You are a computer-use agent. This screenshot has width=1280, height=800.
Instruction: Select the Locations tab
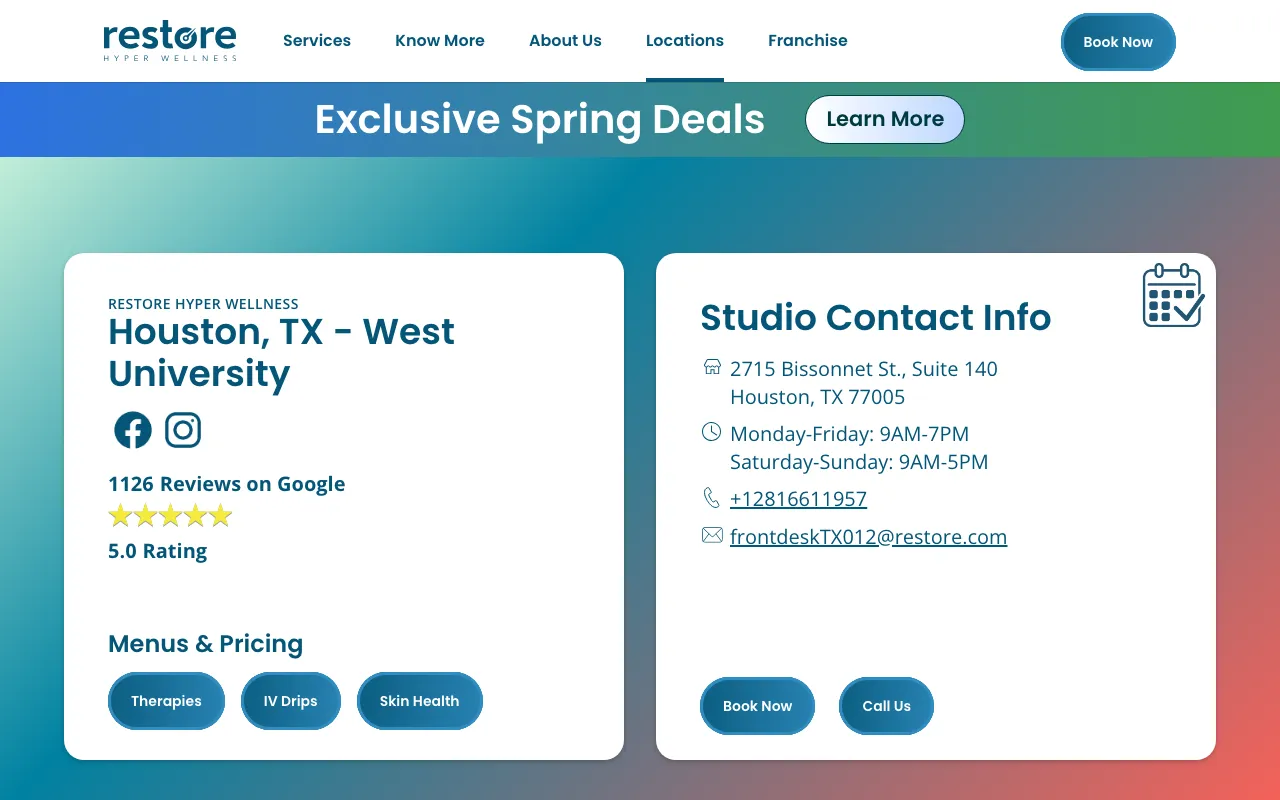click(684, 40)
